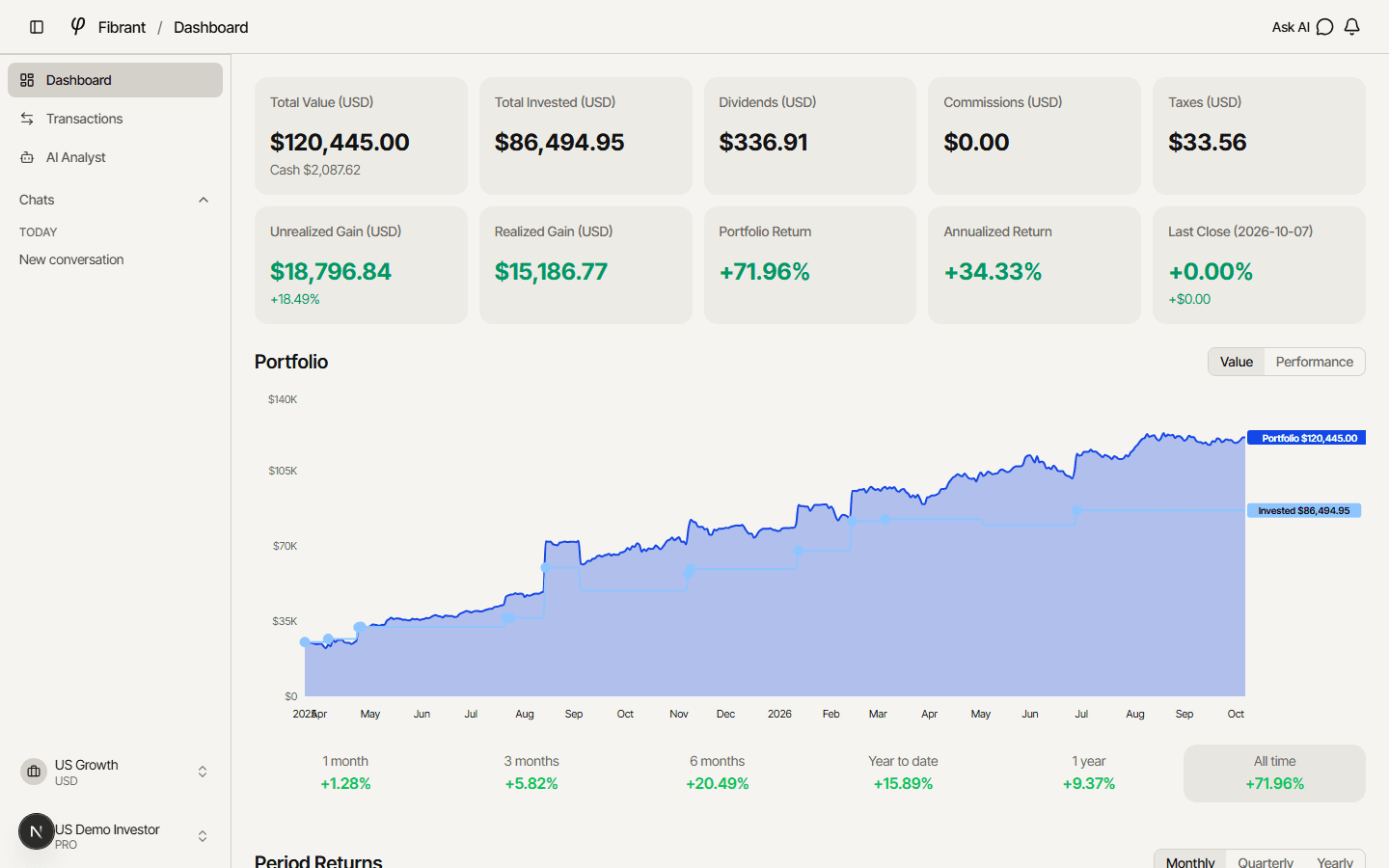Click the Fibrant logo icon

78,26
